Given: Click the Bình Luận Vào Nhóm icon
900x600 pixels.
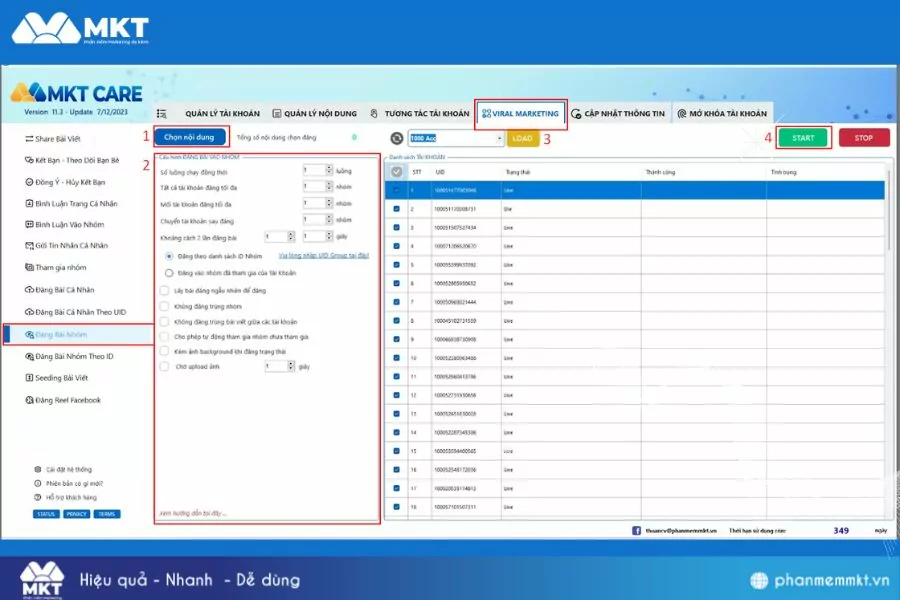Looking at the screenshot, I should click(29, 224).
